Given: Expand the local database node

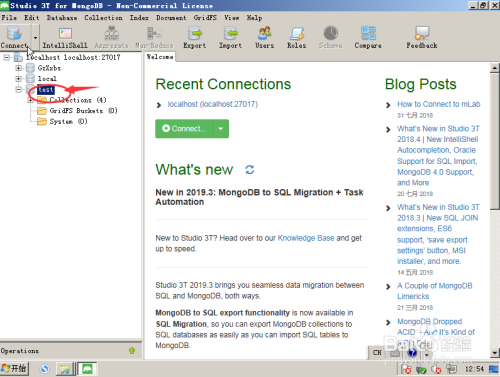Looking at the screenshot, I should 19,79.
